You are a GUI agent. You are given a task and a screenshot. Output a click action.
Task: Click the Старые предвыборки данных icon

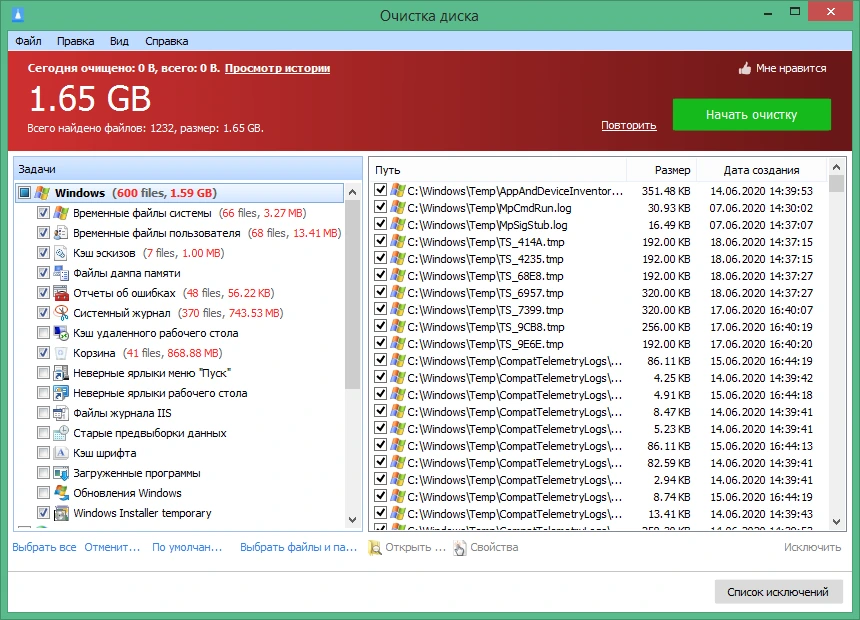click(61, 433)
